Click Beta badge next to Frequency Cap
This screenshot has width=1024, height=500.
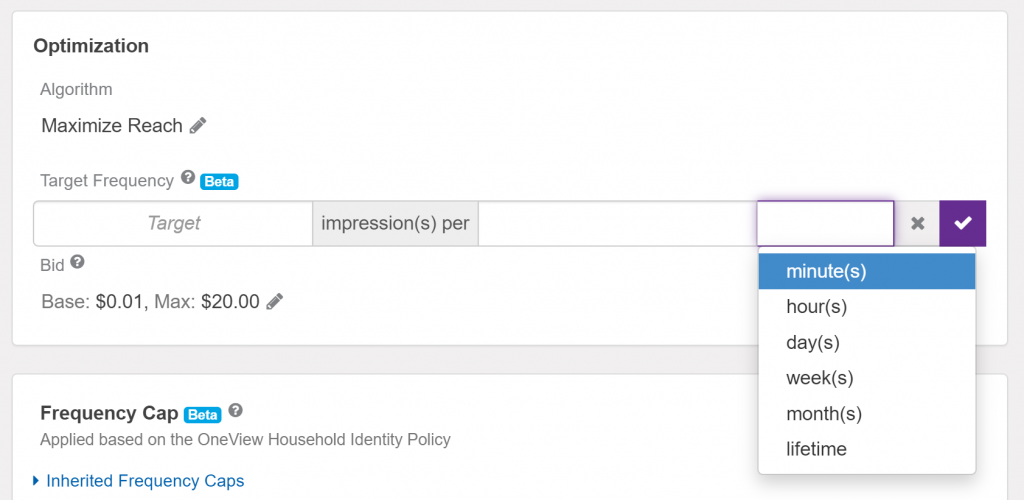[x=203, y=414]
